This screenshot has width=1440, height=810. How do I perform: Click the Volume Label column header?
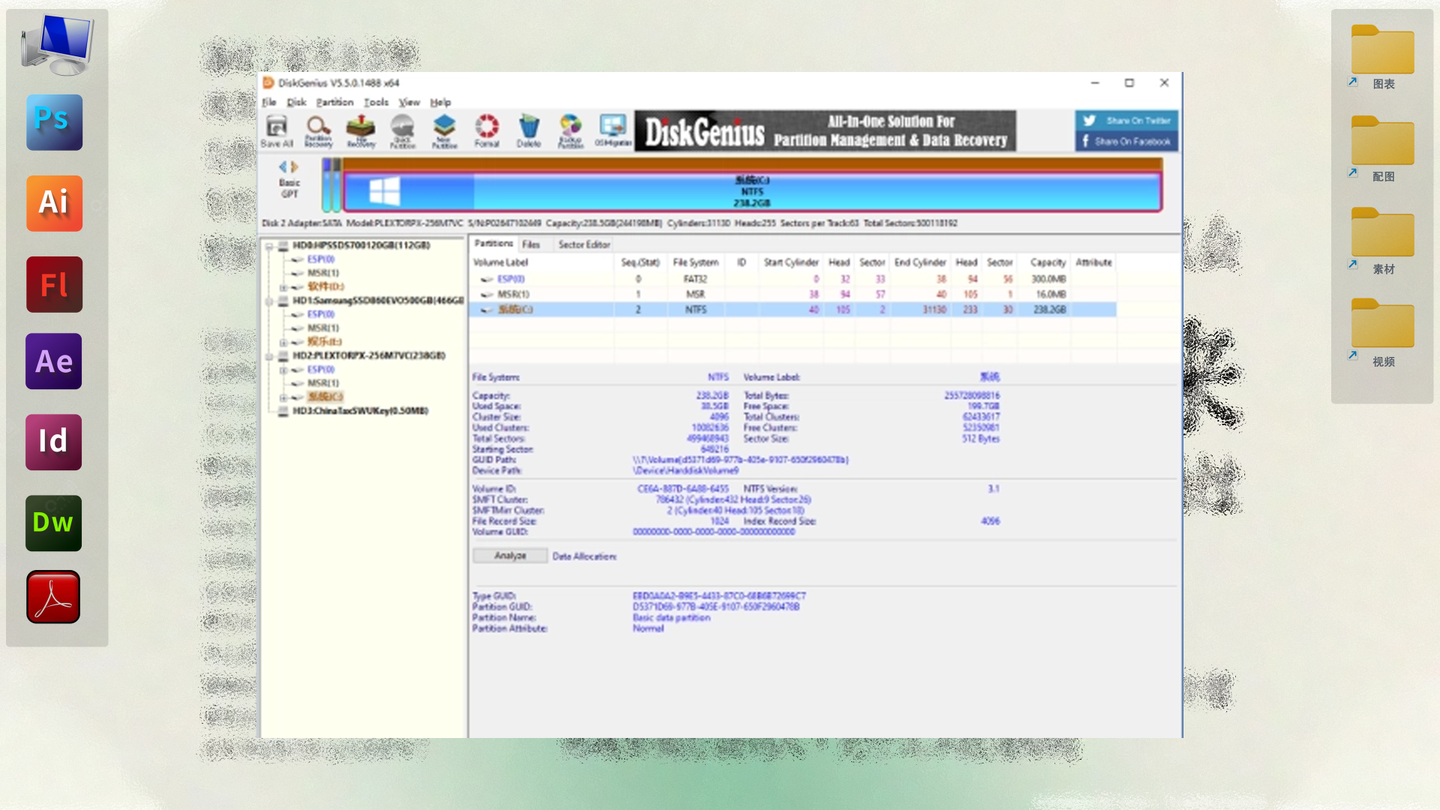click(500, 263)
